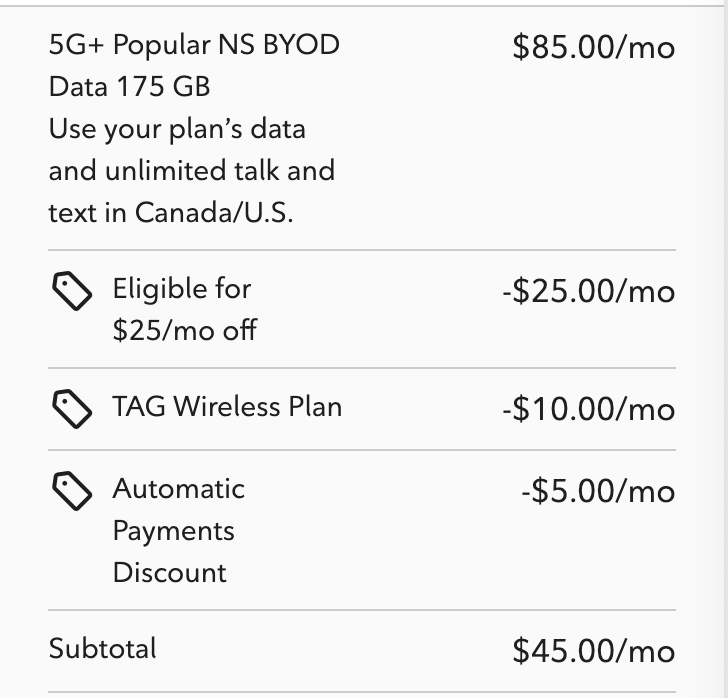Click the "text in Canada/U.S." line
728x698 pixels.
171,213
